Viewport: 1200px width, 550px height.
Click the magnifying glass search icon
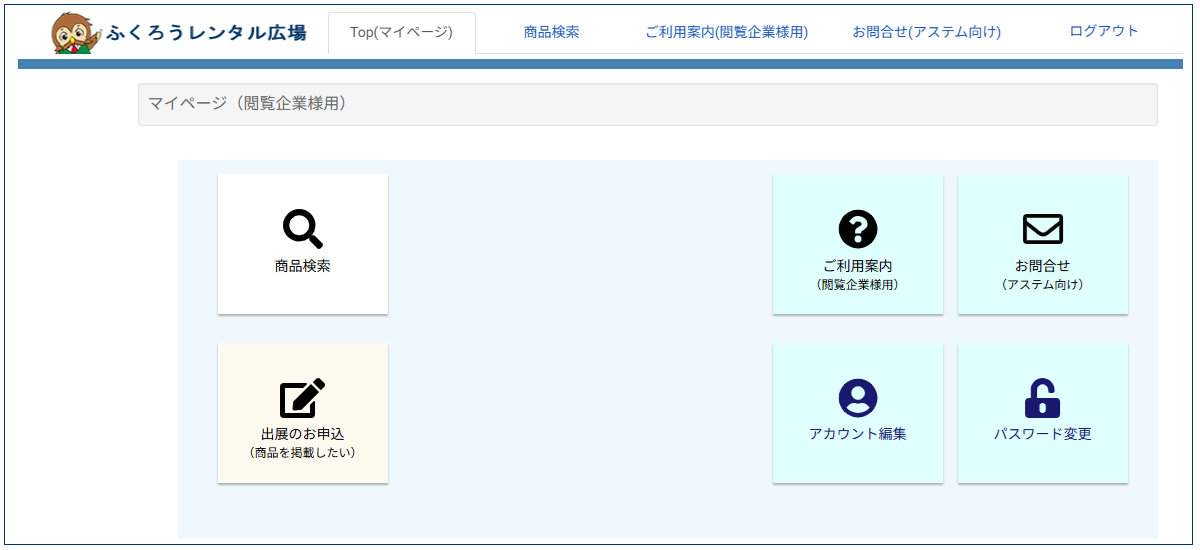[302, 229]
